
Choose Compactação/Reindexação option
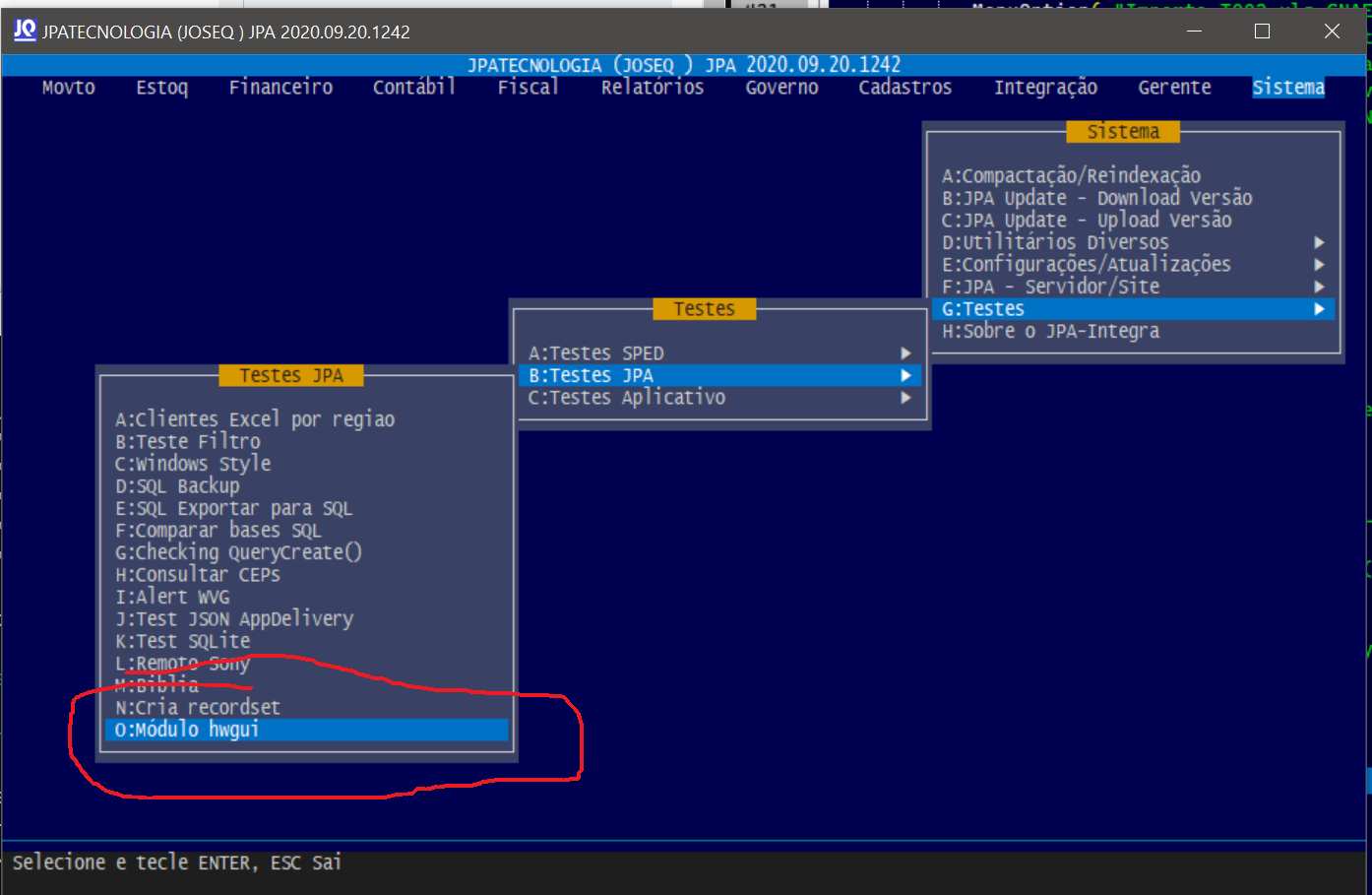(x=1071, y=176)
